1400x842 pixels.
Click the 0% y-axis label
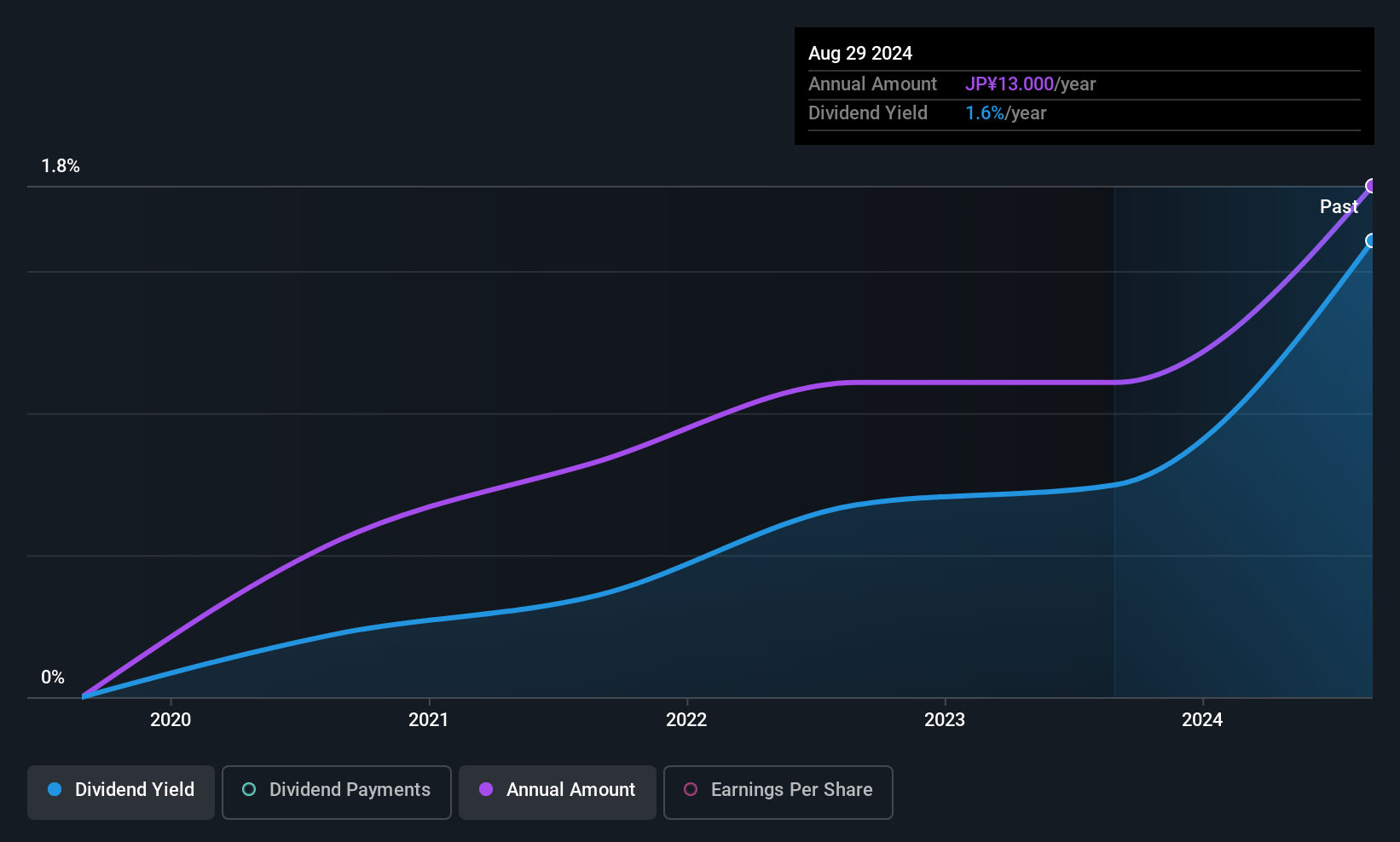click(53, 678)
